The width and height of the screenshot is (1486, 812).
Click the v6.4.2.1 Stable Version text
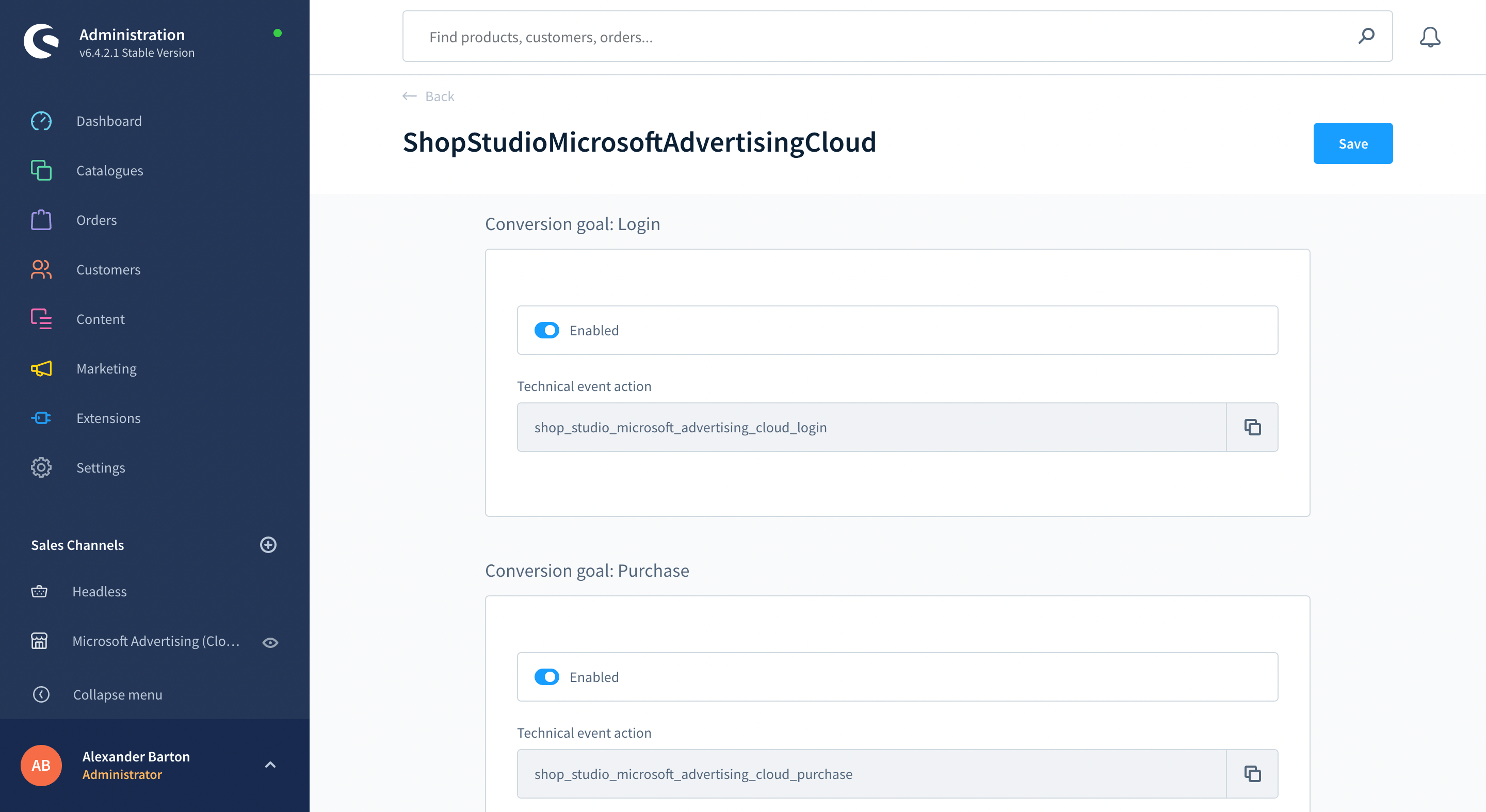(x=137, y=53)
